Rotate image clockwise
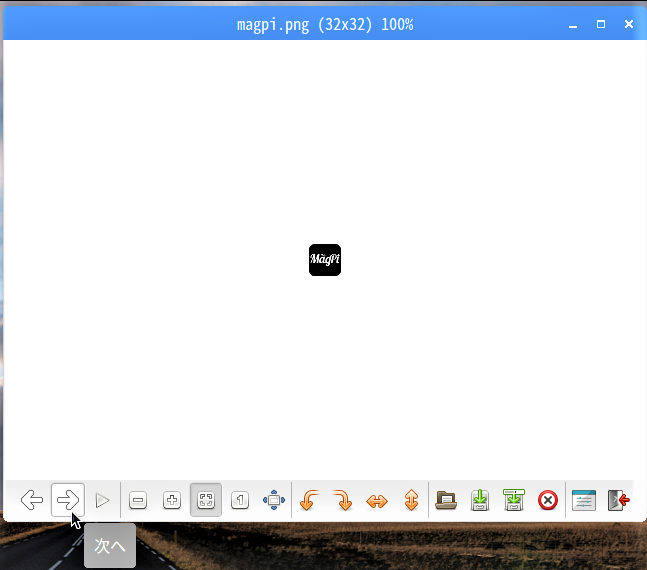Viewport: 647px width, 570px height. pyautogui.click(x=343, y=500)
